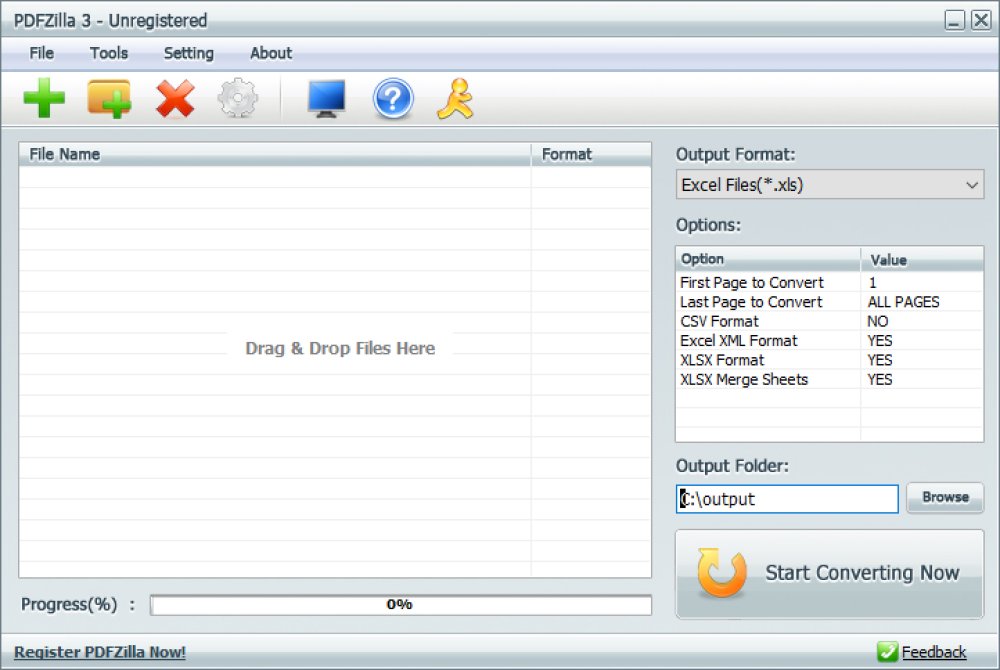Click the Value column header

point(922,259)
